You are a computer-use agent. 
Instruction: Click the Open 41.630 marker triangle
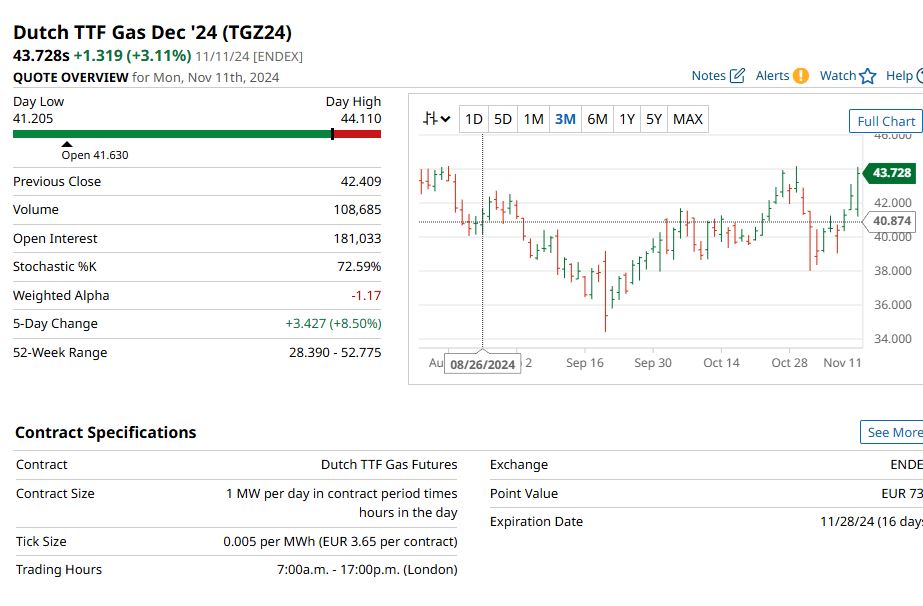67,144
